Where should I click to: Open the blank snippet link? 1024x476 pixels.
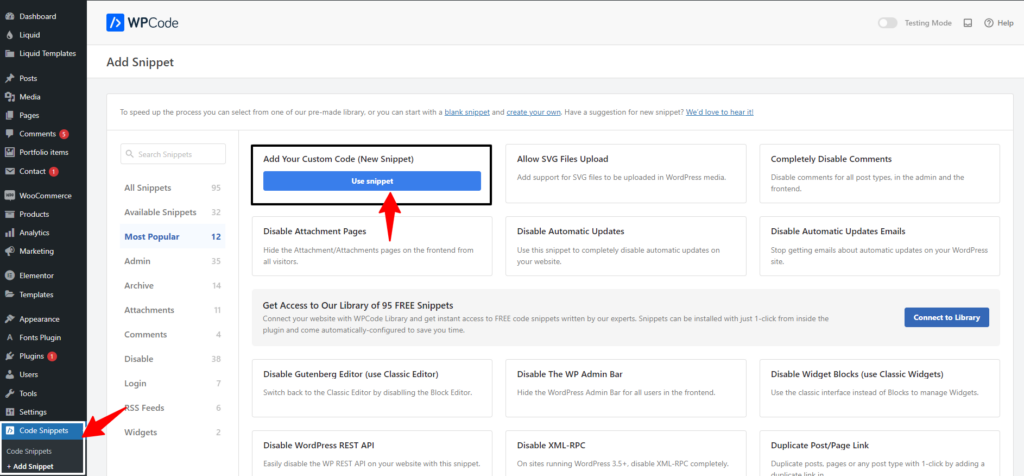468,112
